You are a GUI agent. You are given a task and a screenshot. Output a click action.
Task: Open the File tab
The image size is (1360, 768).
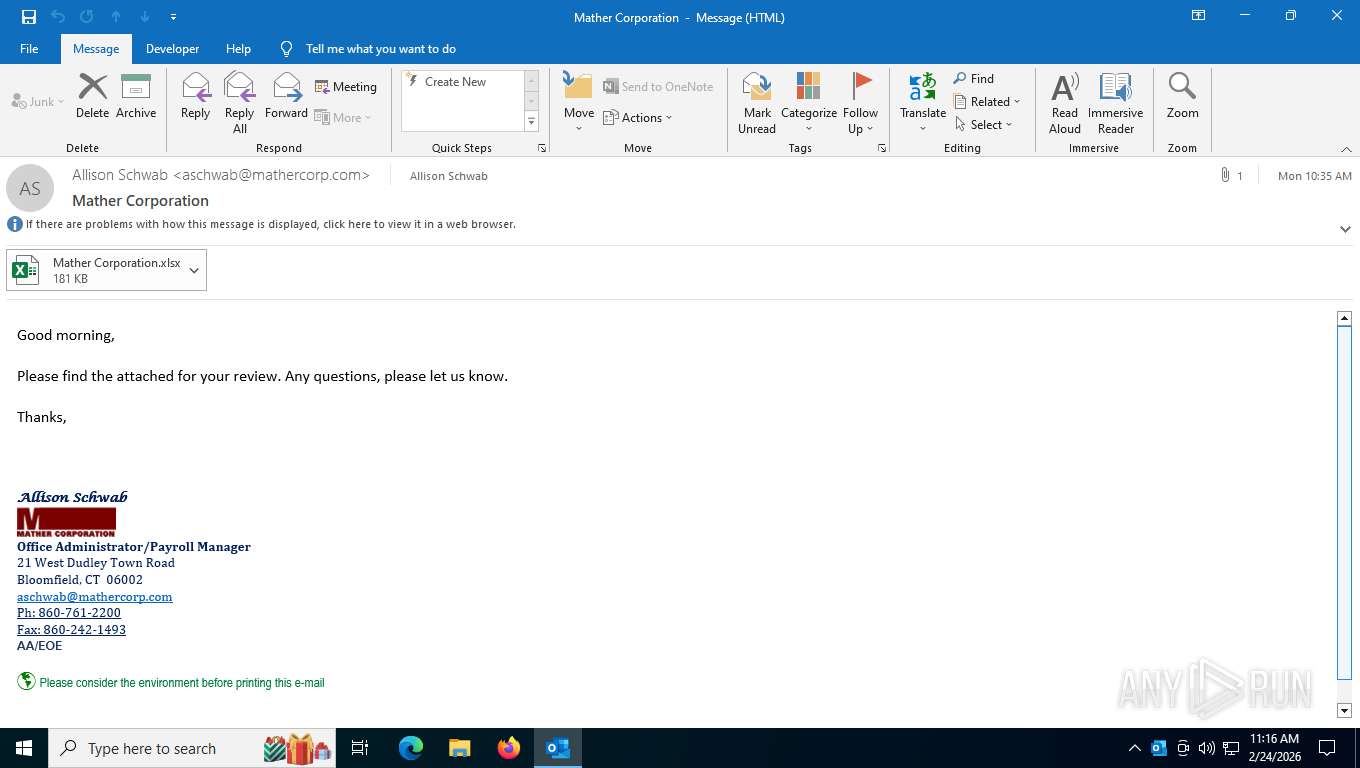coord(29,48)
